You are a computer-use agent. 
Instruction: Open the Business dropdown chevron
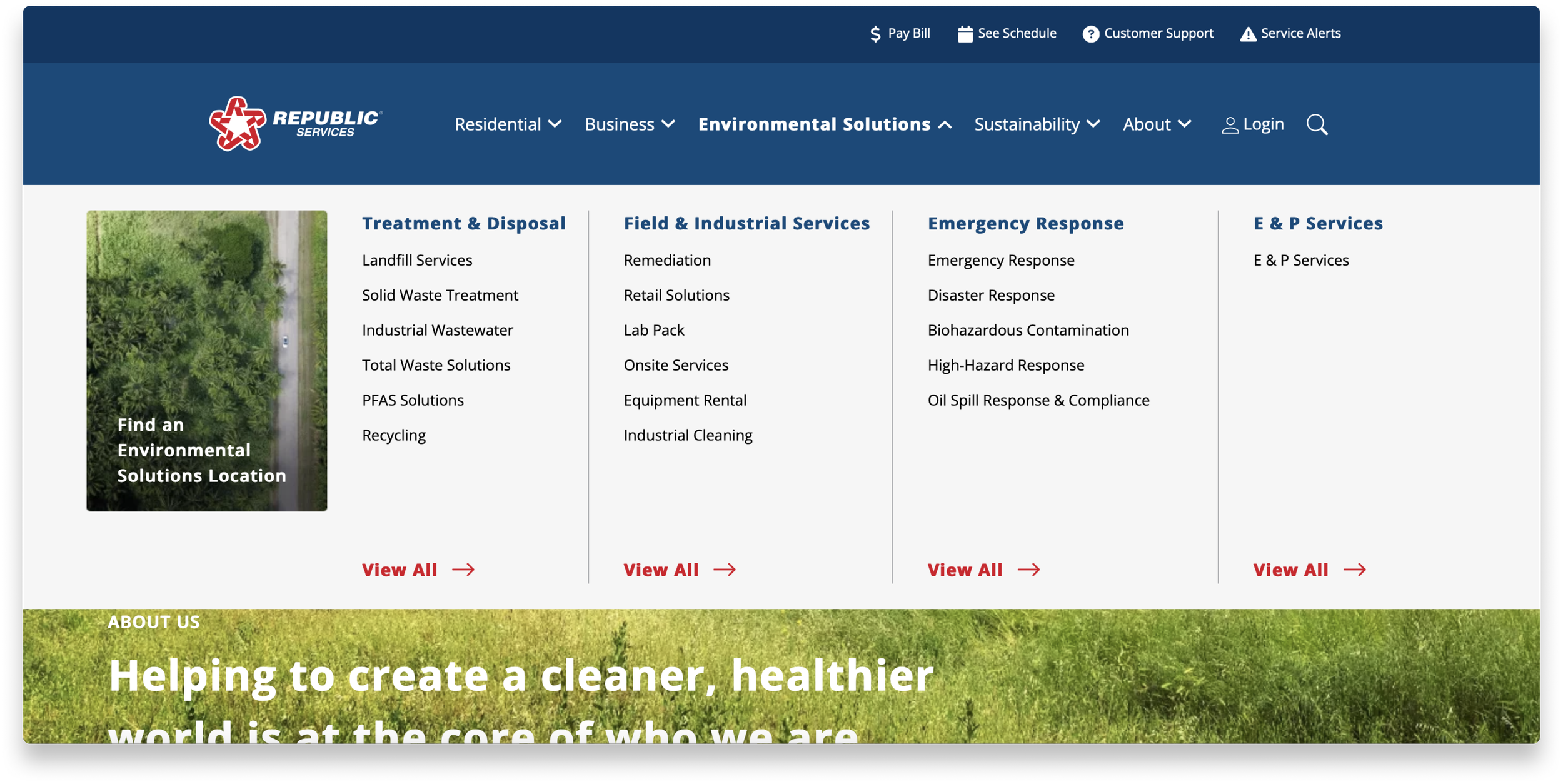pos(668,124)
